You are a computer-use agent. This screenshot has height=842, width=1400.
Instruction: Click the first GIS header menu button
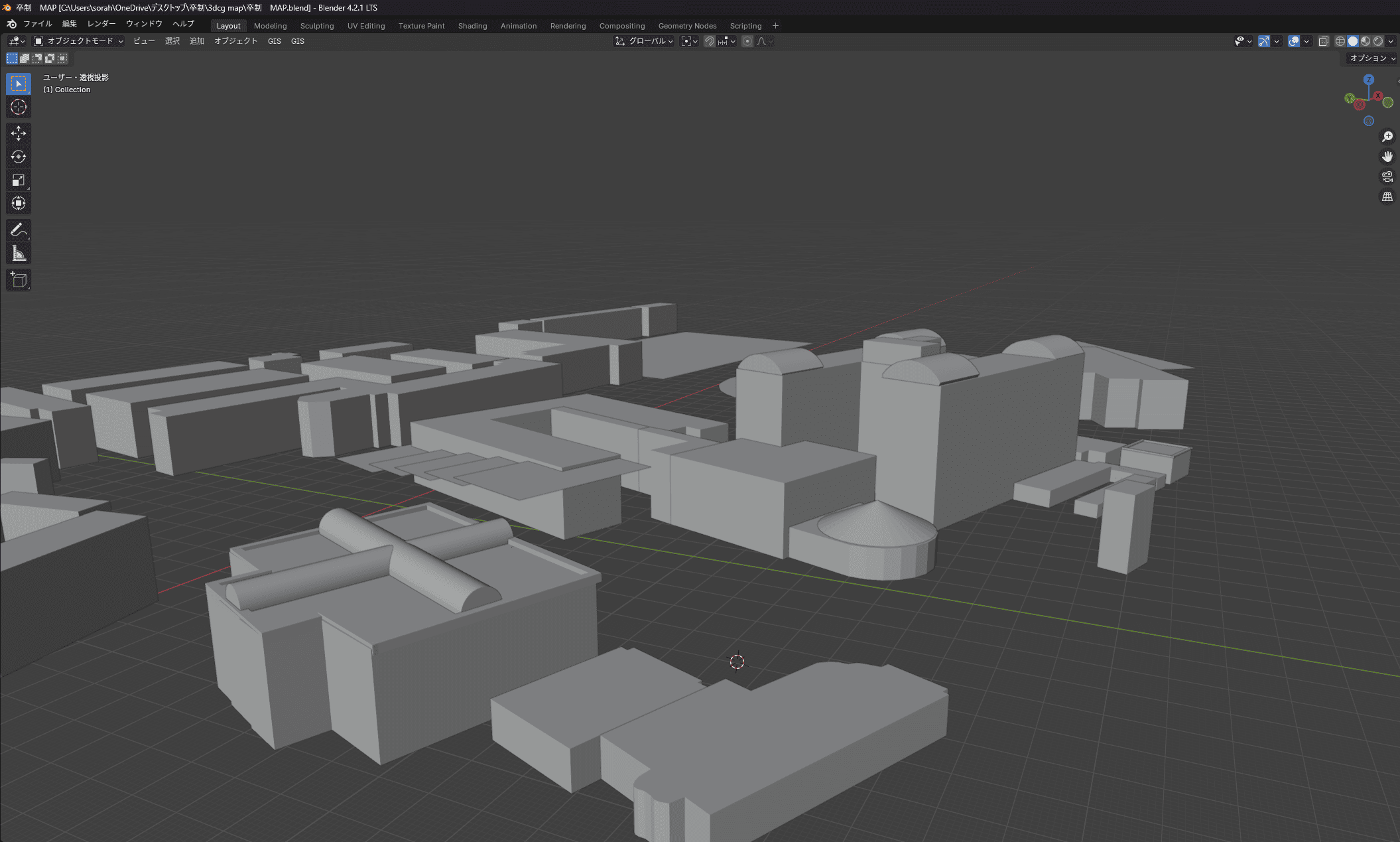pos(274,41)
